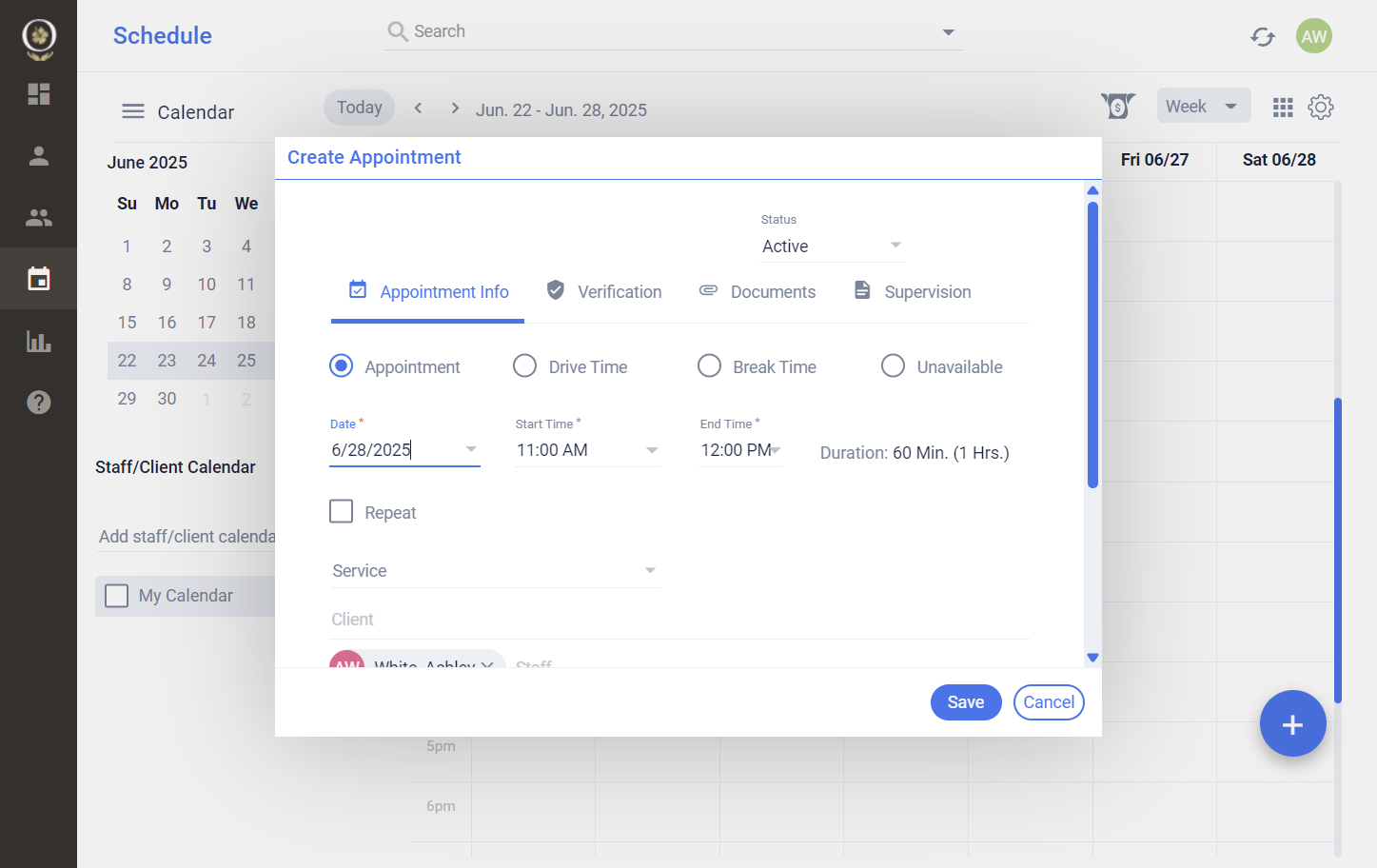Click the dialog vertical scrollbar thumb
The height and width of the screenshot is (868, 1377).
1092,345
